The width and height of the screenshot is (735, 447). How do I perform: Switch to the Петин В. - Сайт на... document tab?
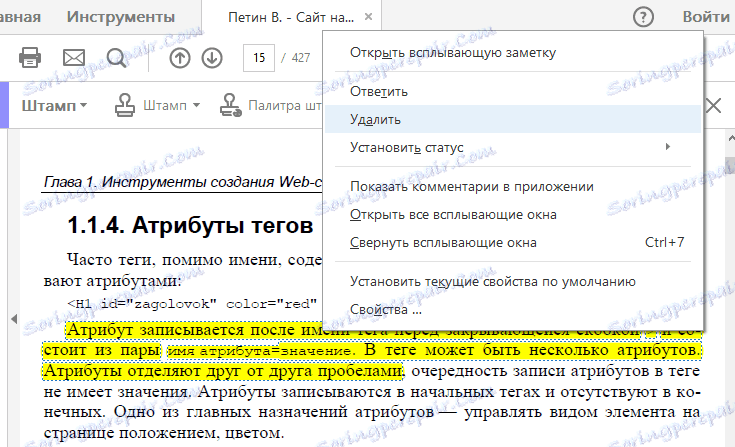291,17
